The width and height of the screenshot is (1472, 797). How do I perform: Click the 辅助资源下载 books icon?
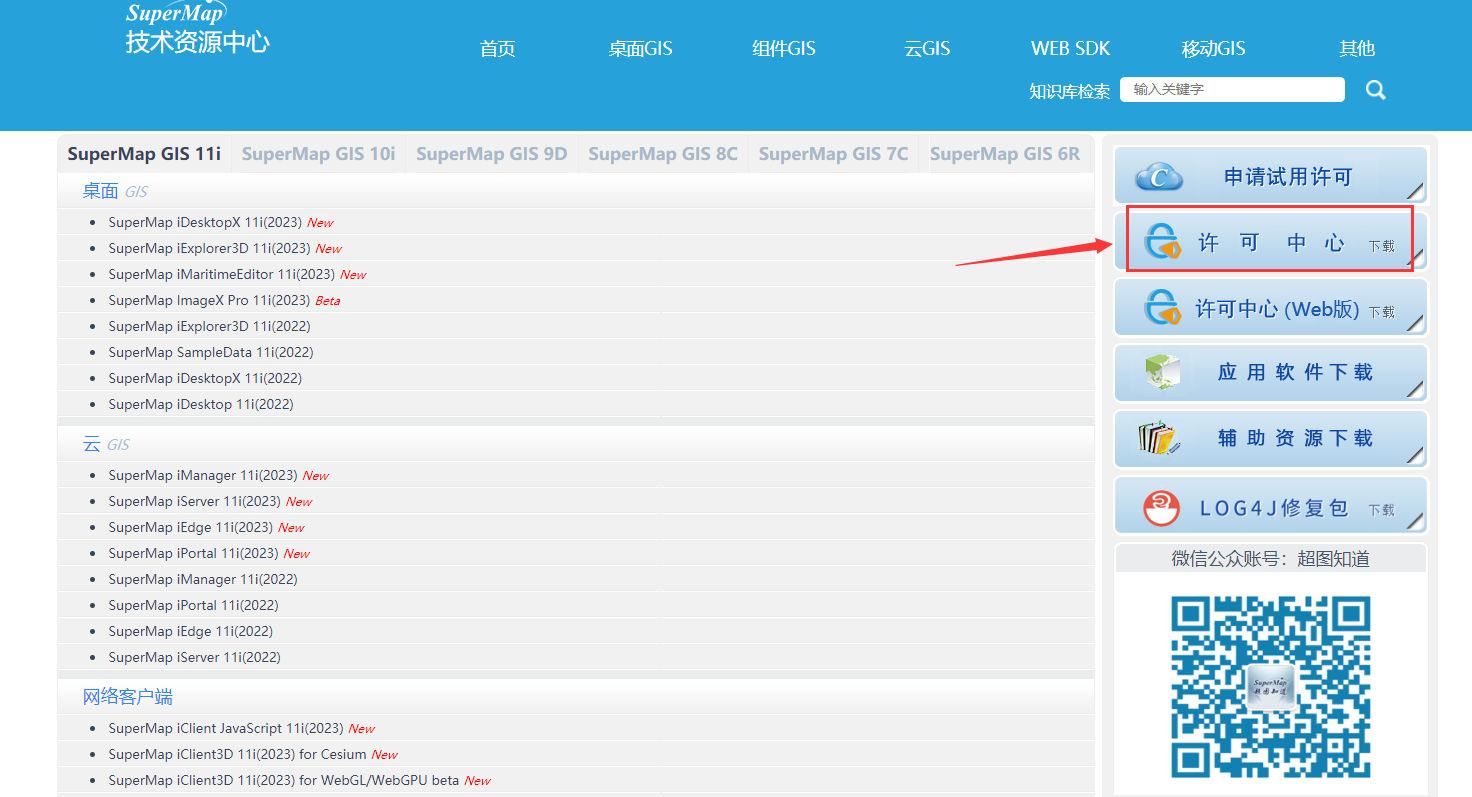[x=1158, y=438]
